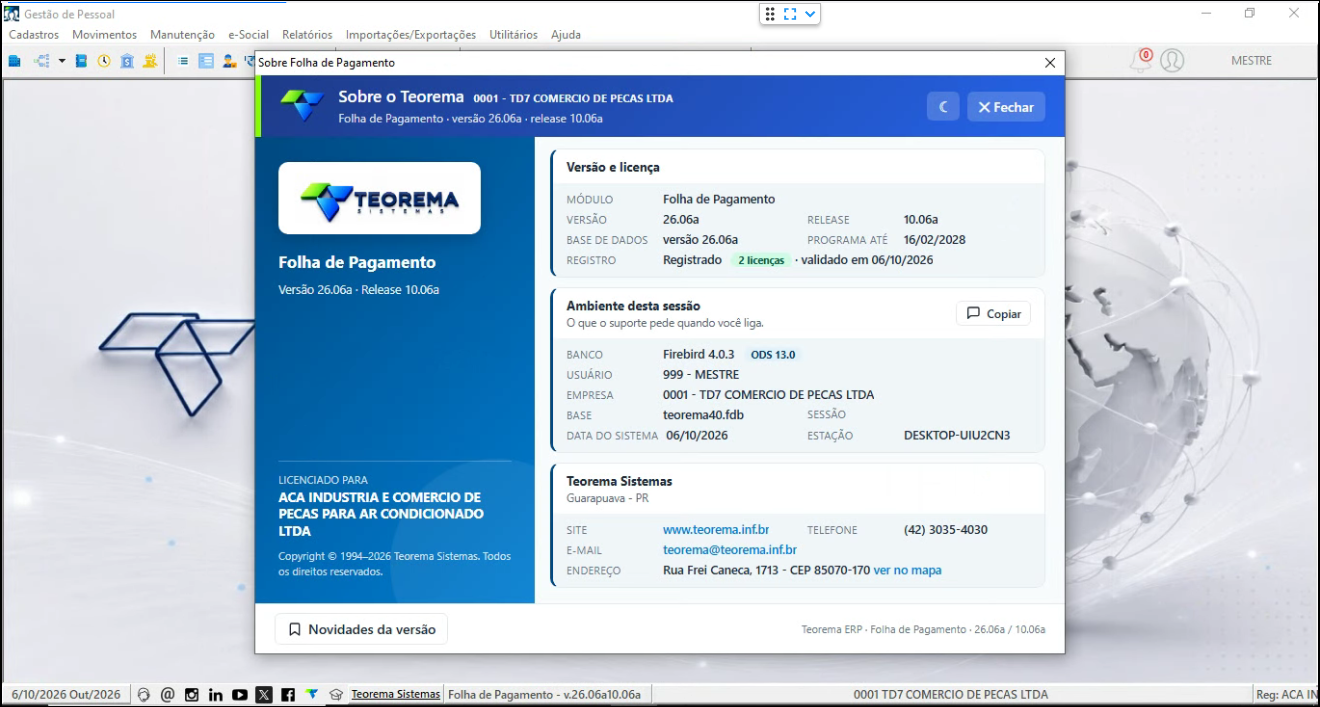The height and width of the screenshot is (707, 1320).
Task: Open the graduation cap icon in status bar
Action: [336, 695]
